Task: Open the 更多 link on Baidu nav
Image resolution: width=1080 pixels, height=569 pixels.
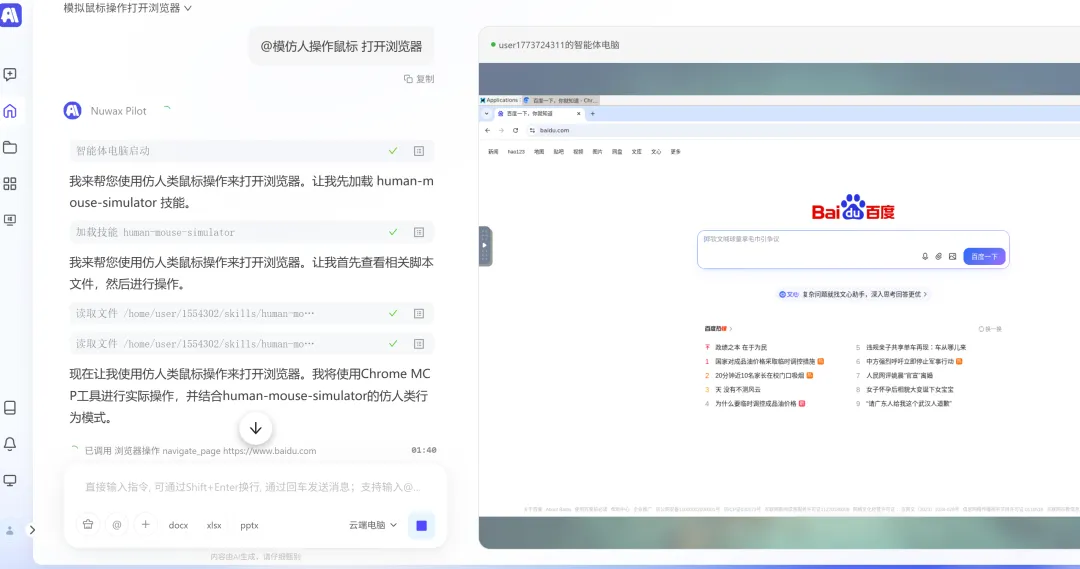Action: tap(676, 152)
